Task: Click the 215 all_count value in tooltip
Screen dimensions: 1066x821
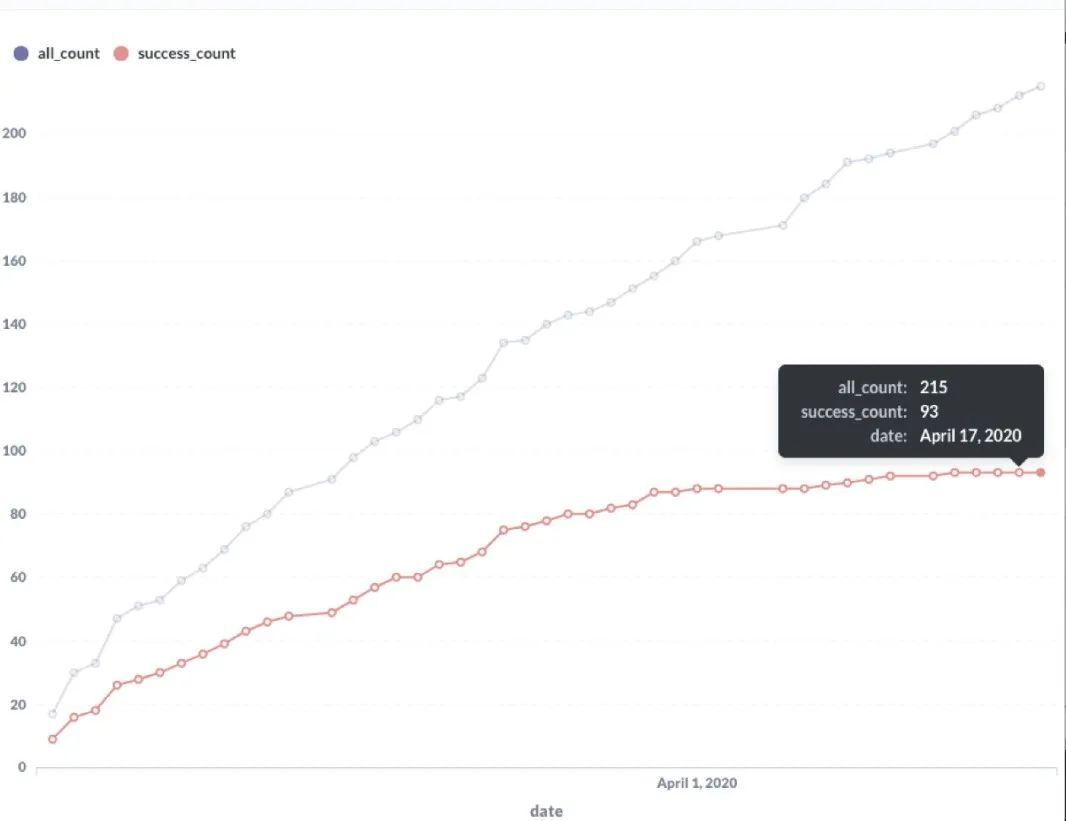Action: 933,387
